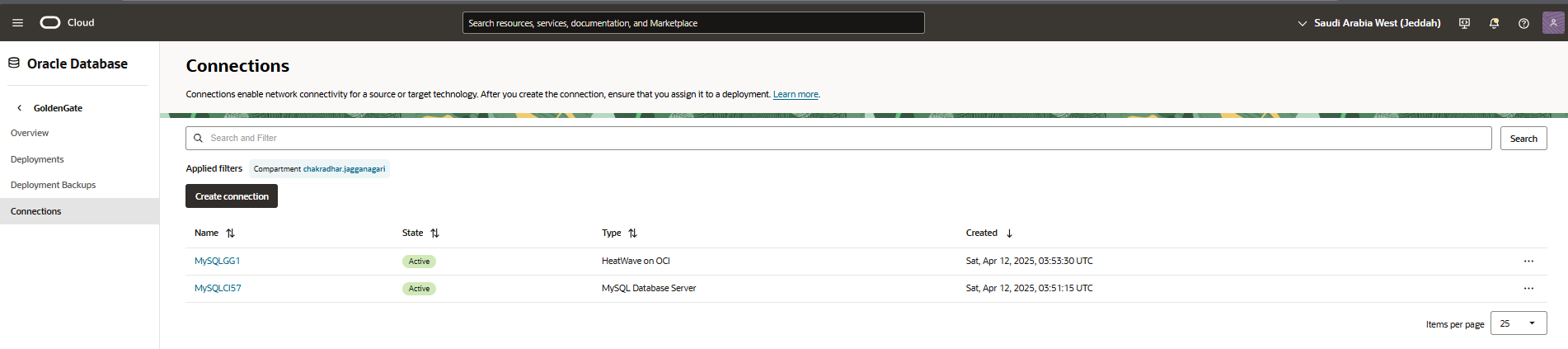Image resolution: width=1568 pixels, height=349 pixels.
Task: Open the hamburger navigation menu
Action: [x=17, y=23]
